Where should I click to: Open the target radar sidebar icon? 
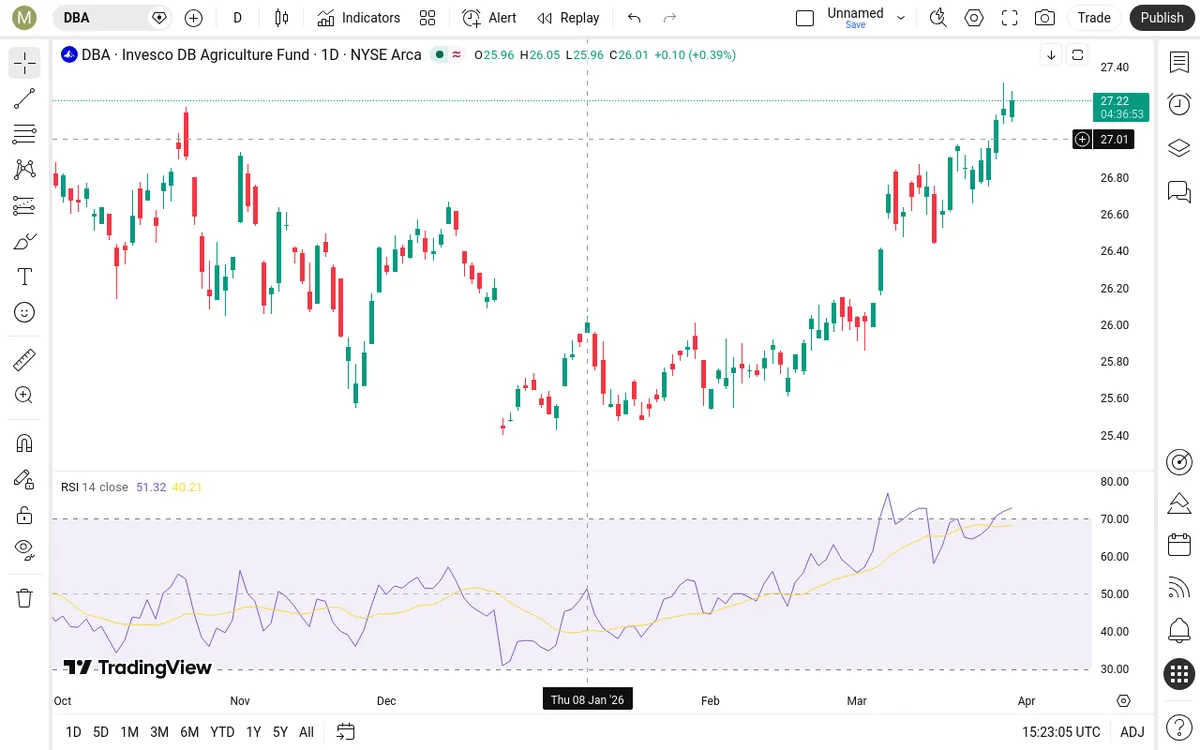(1179, 462)
